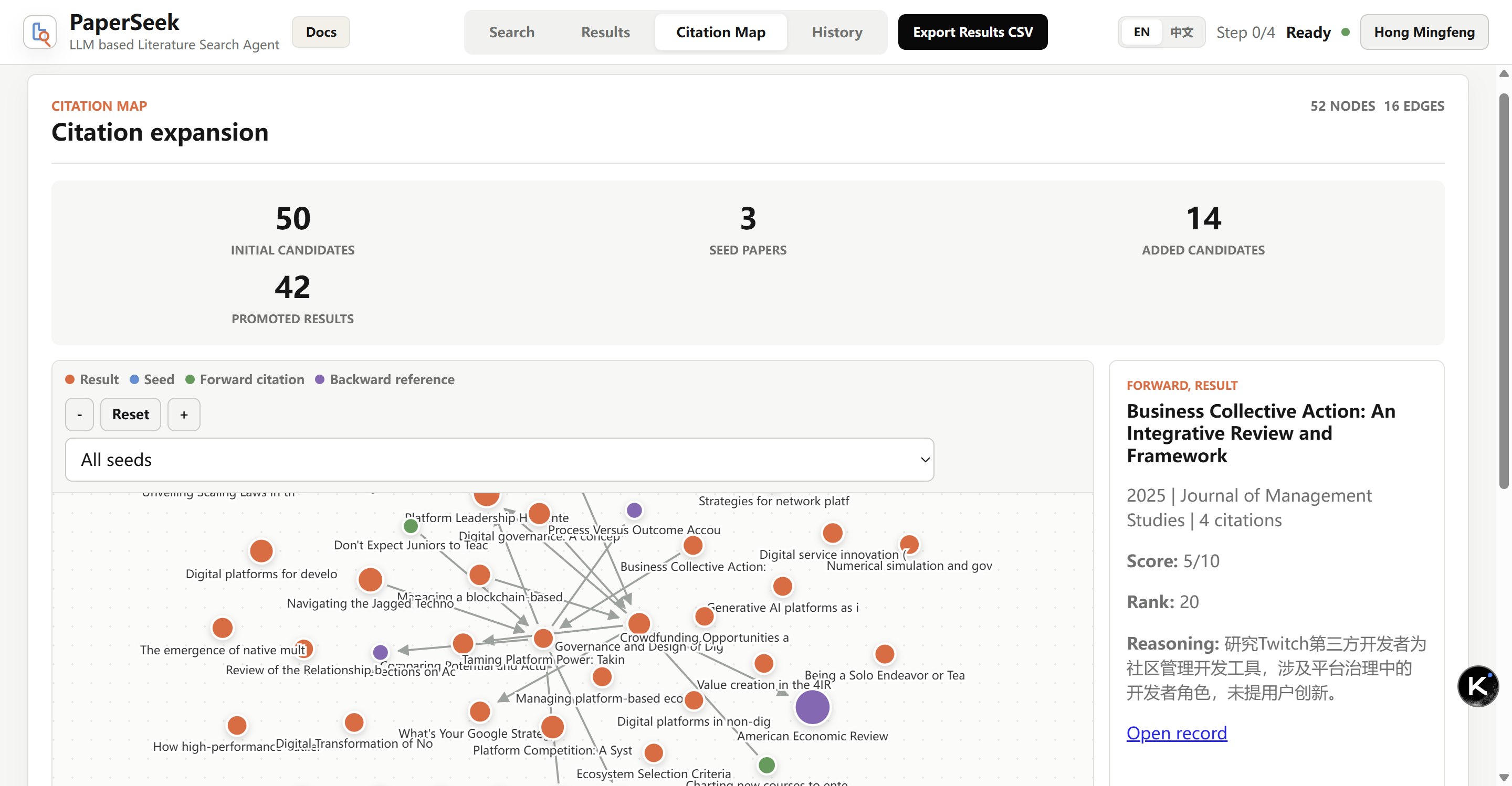The height and width of the screenshot is (786, 1512).
Task: Click the Backward reference legend label
Action: 392,379
